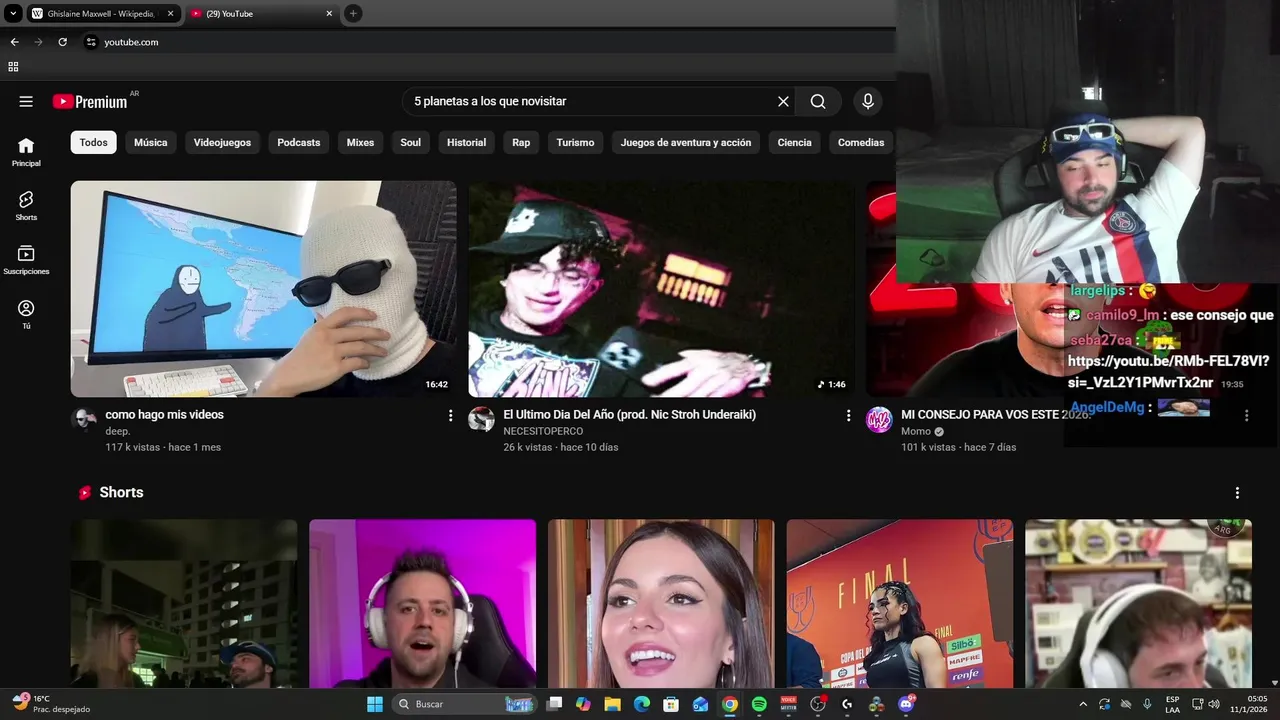Click NECESITOPERCO channel avatar
The image size is (1280, 720).
481,419
